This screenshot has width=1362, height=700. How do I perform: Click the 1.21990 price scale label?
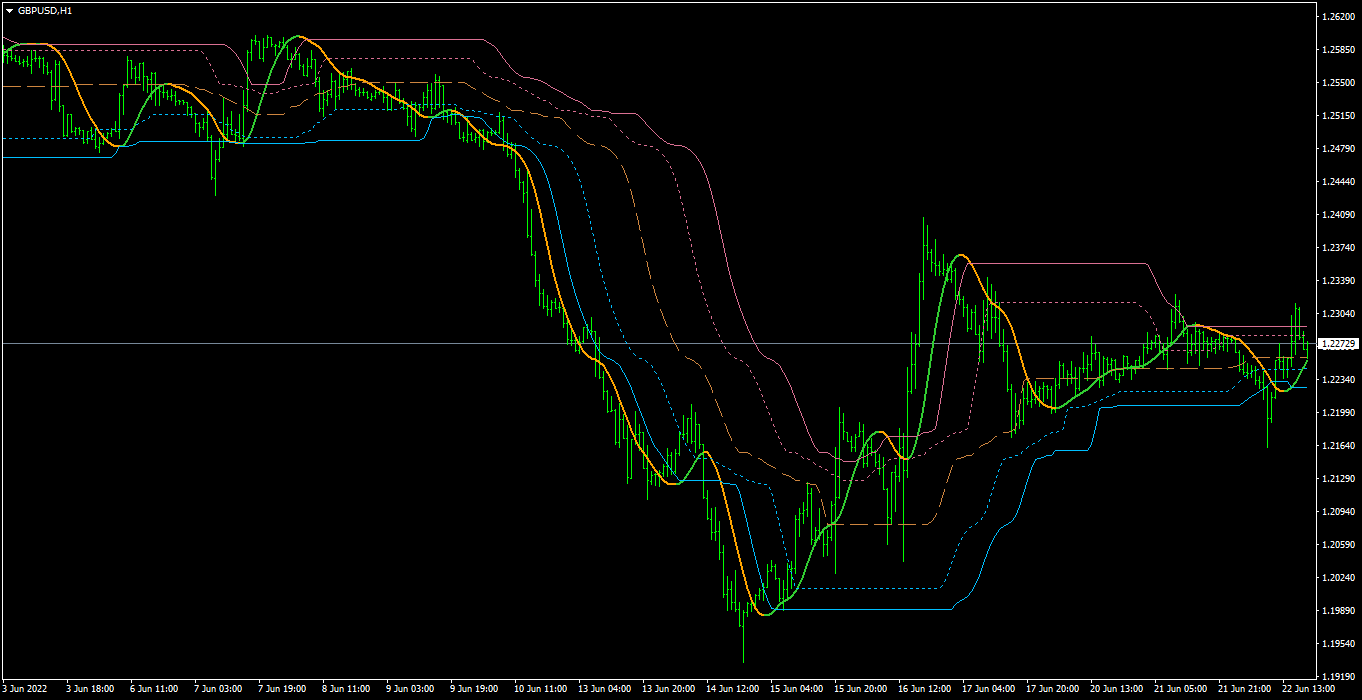(1339, 413)
